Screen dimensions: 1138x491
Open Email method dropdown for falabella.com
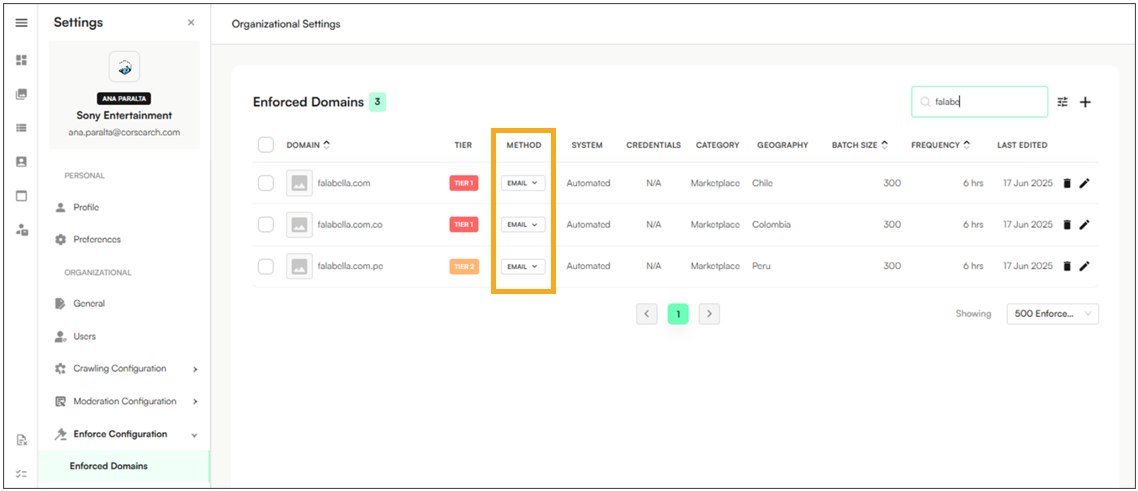point(523,183)
